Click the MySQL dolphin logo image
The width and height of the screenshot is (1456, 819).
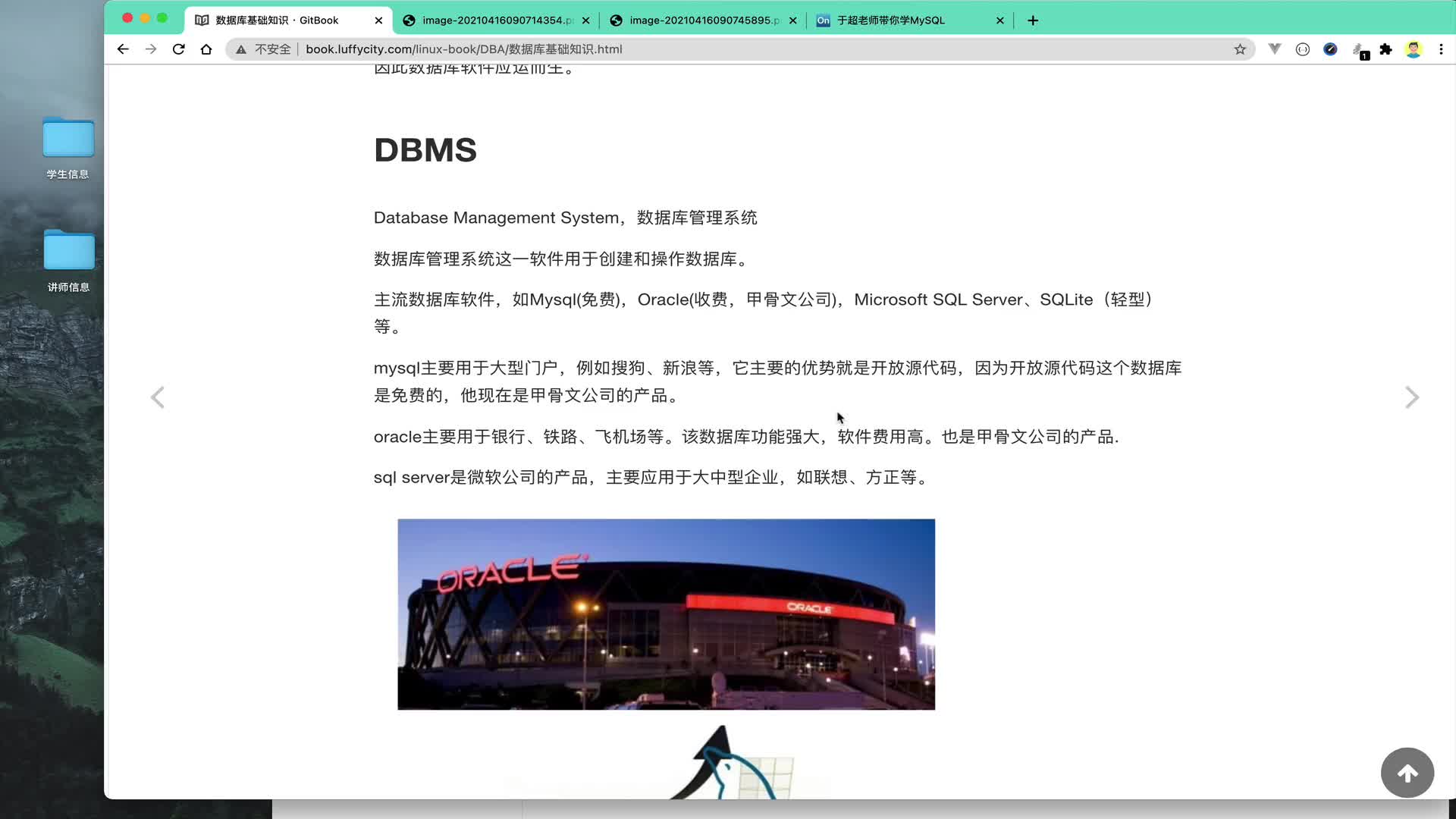tap(732, 762)
